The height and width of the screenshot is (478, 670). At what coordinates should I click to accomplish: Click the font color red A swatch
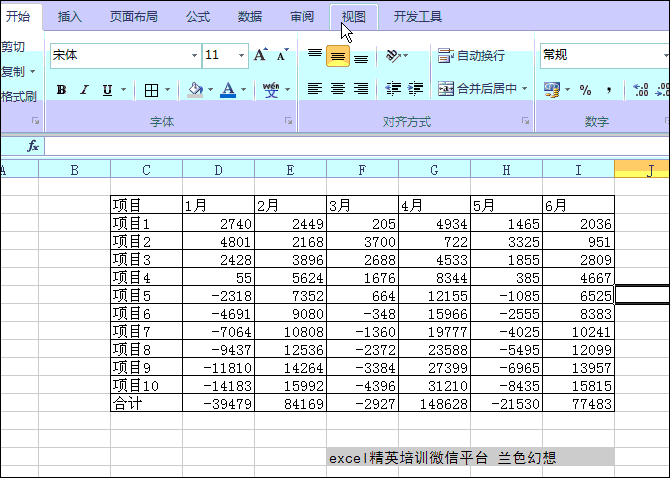pos(227,90)
